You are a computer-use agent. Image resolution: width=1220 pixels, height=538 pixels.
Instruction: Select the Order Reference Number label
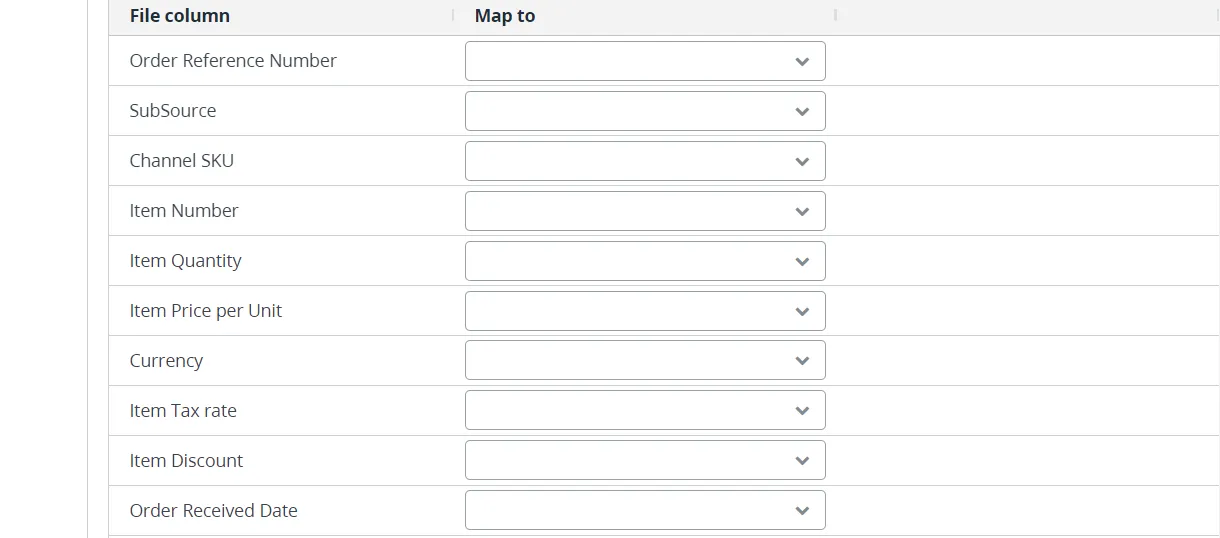coord(233,61)
